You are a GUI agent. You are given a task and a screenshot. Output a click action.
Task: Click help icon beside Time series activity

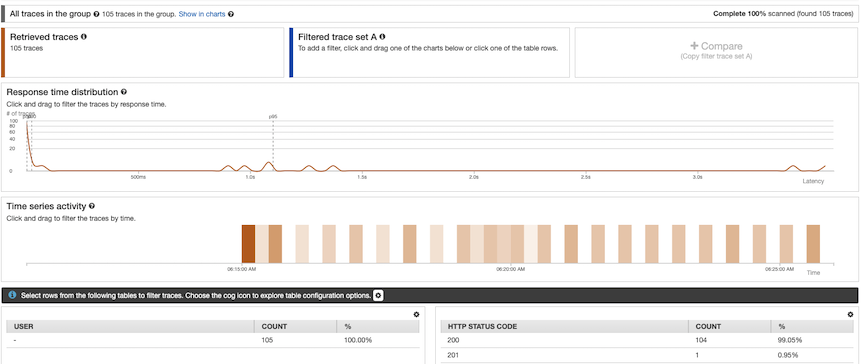coord(92,206)
